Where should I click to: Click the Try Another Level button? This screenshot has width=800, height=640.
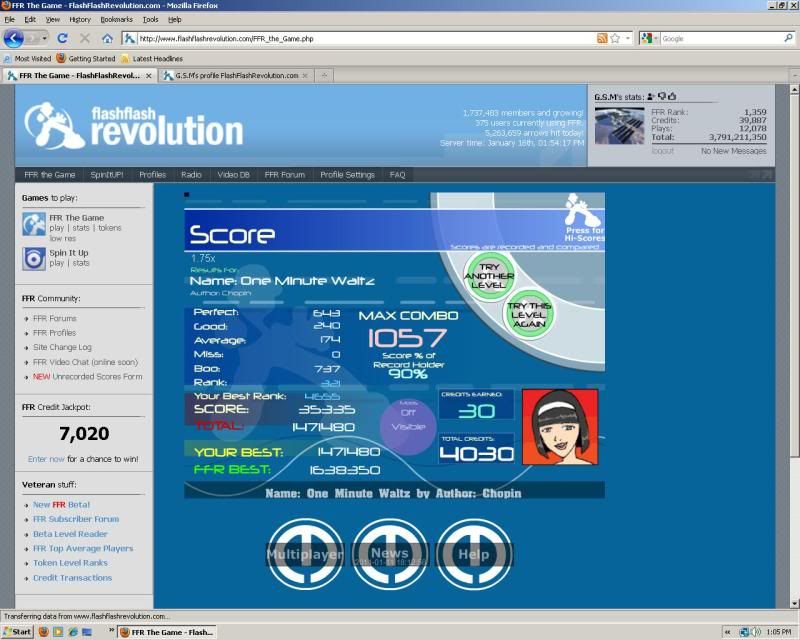489,276
